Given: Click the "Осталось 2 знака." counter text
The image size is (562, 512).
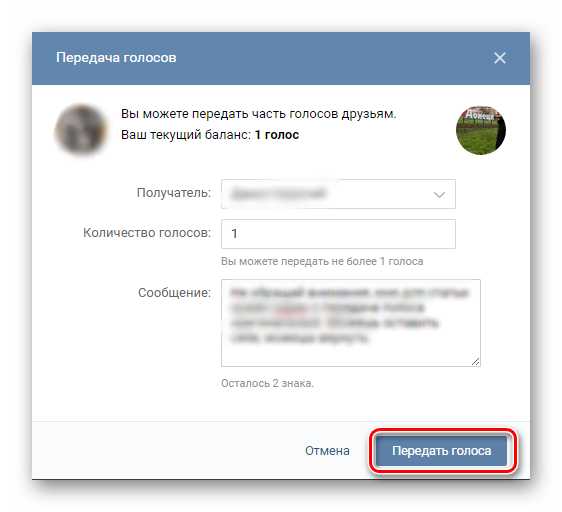Looking at the screenshot, I should pyautogui.click(x=267, y=383).
